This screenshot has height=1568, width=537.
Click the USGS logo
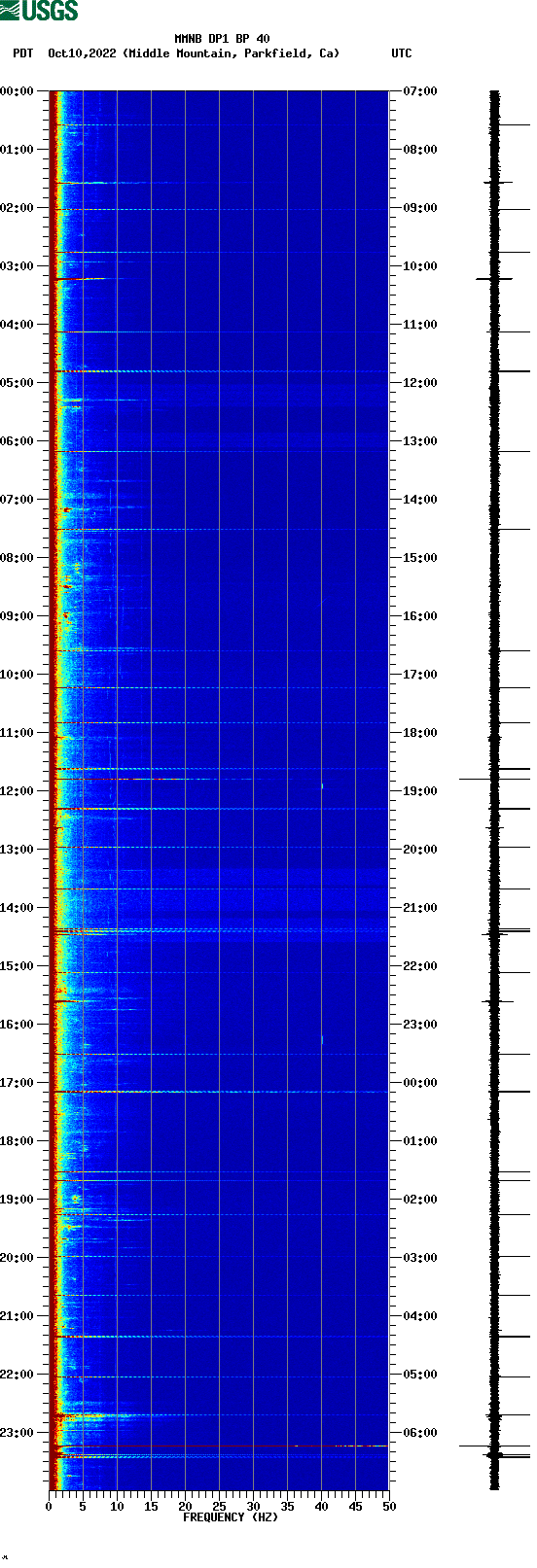(x=39, y=11)
